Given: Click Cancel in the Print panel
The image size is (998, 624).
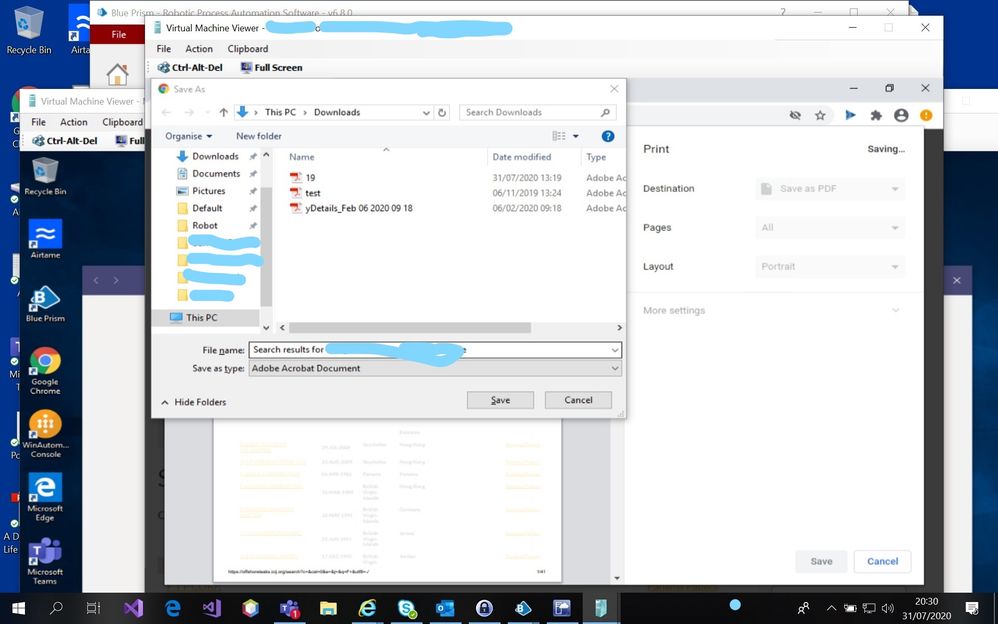Looking at the screenshot, I should (882, 561).
